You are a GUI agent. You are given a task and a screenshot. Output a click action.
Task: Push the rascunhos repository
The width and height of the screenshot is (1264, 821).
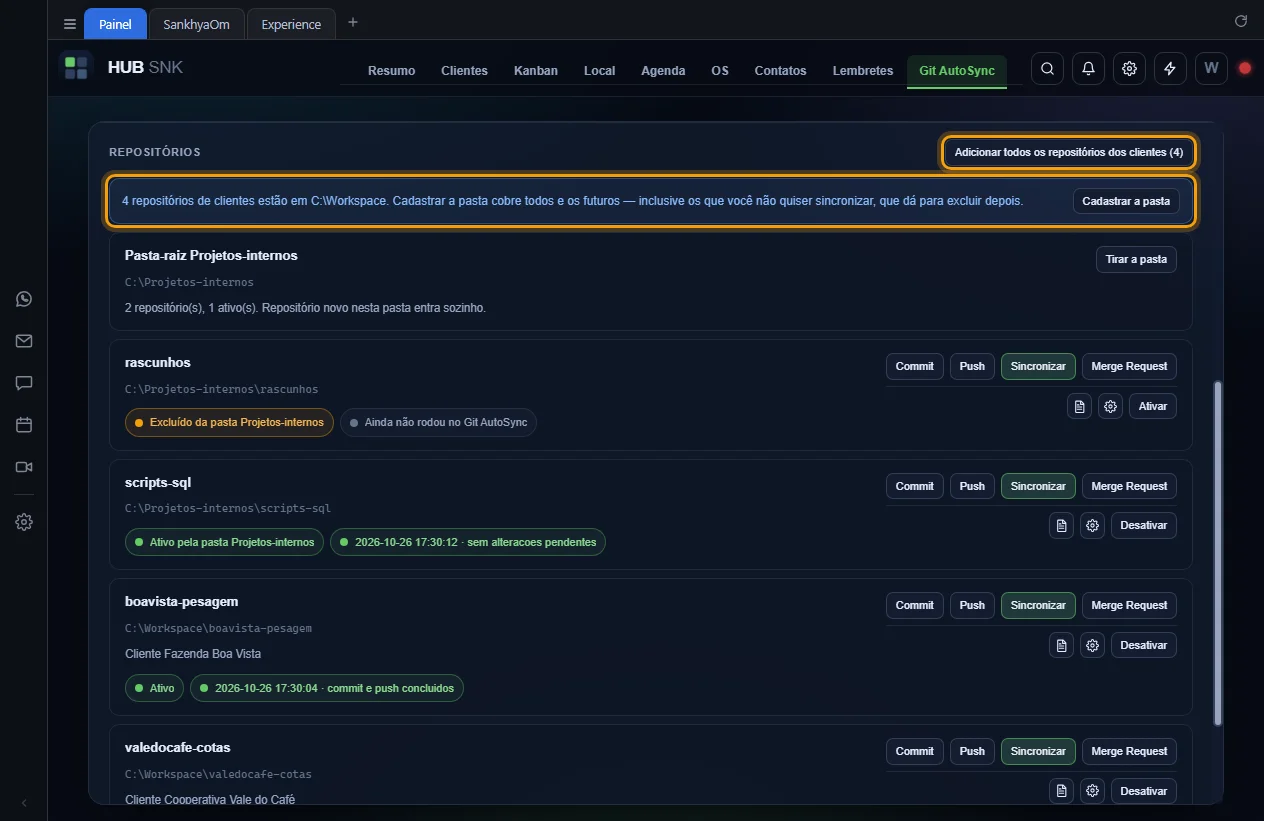(x=972, y=366)
